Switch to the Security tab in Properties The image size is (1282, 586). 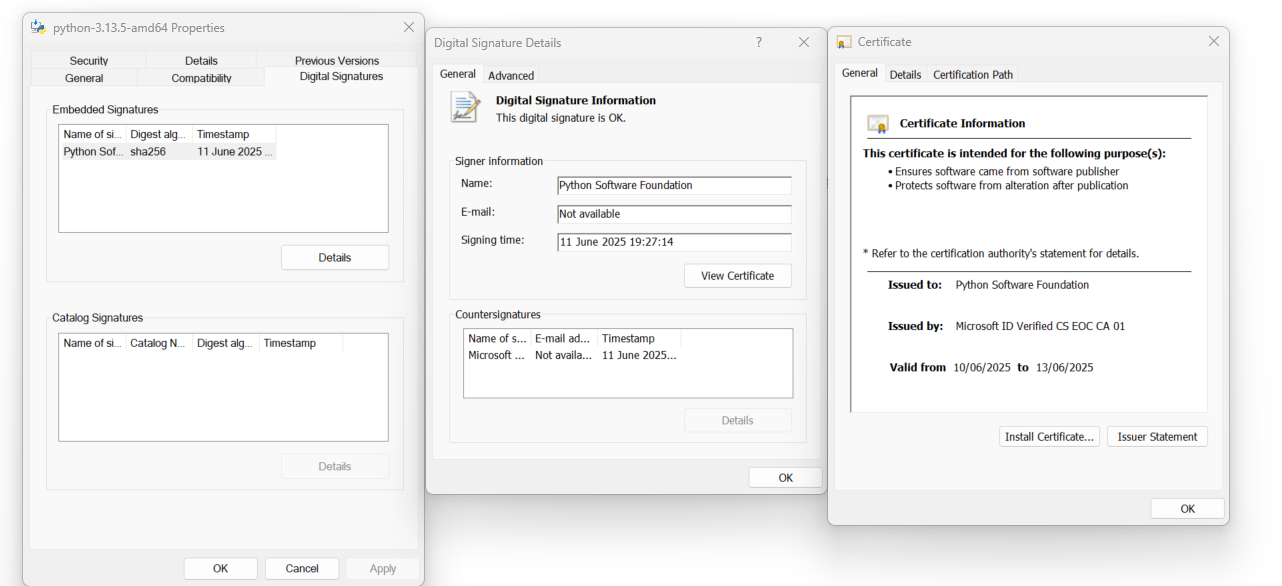89,61
